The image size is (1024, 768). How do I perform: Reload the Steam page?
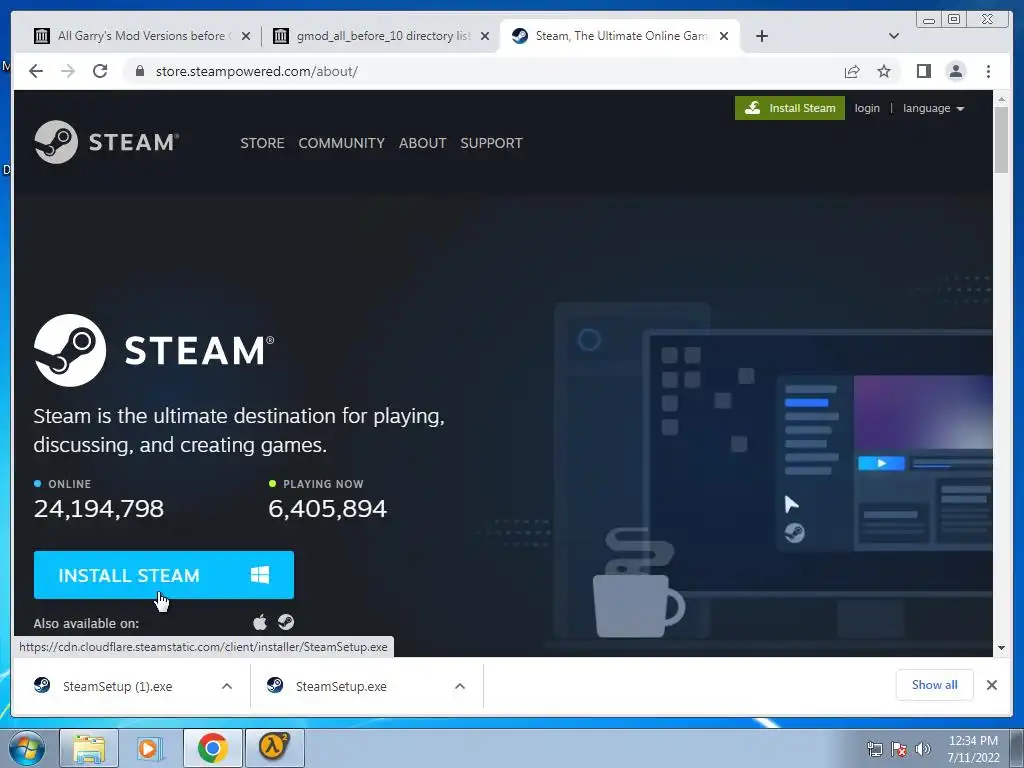point(100,71)
